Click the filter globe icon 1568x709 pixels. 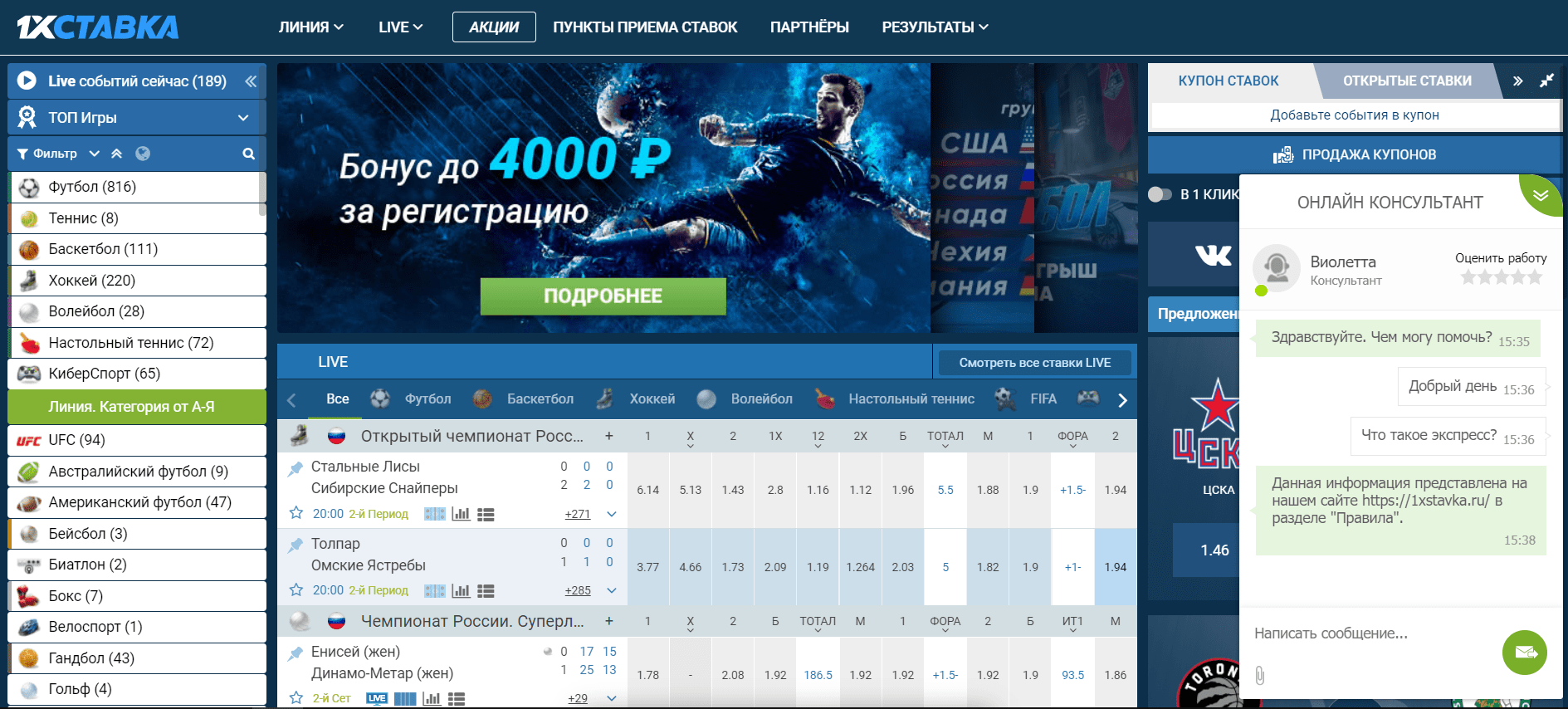(143, 154)
